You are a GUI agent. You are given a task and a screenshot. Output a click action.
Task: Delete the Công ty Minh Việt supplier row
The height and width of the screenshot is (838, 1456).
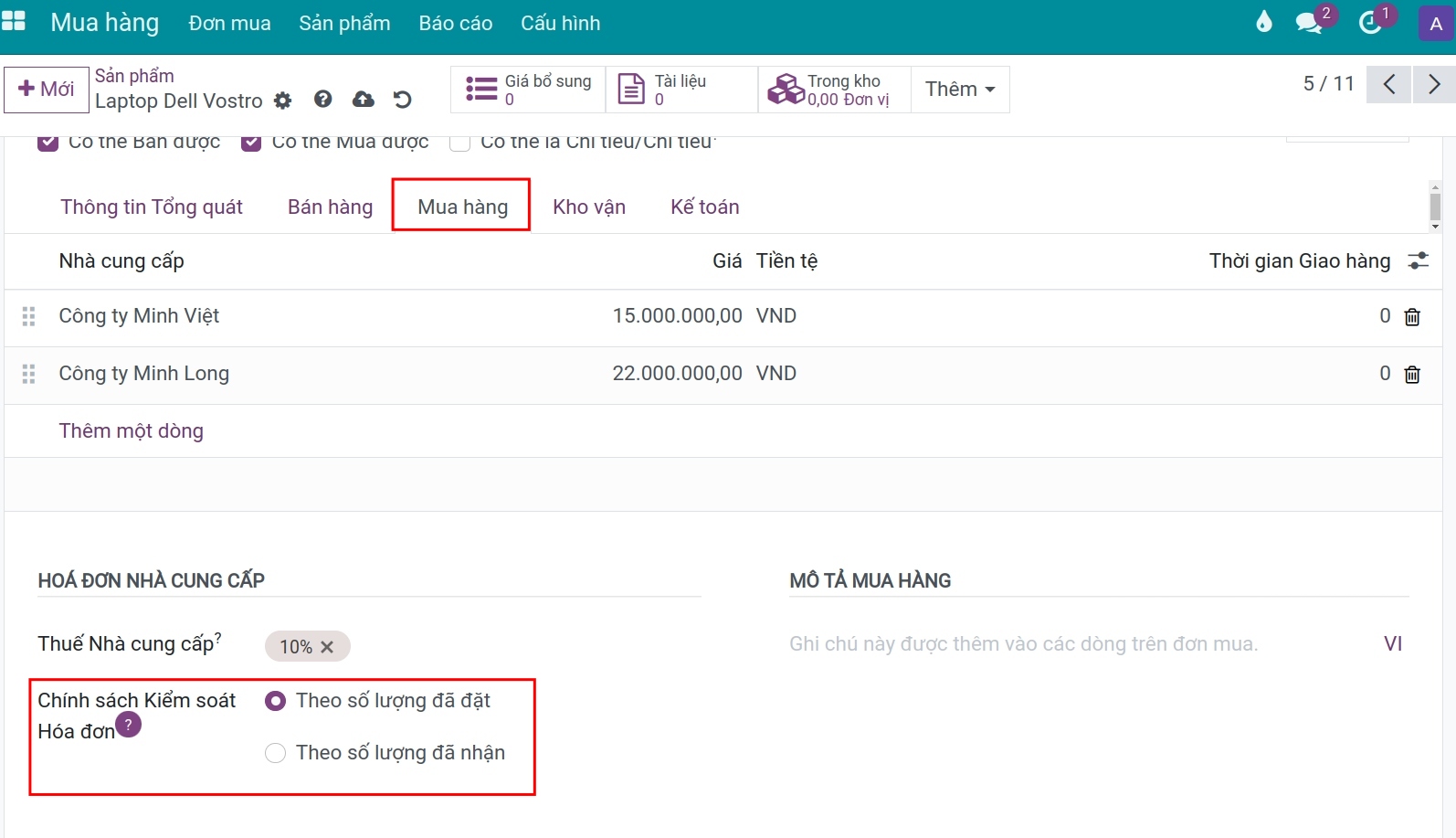(1412, 317)
